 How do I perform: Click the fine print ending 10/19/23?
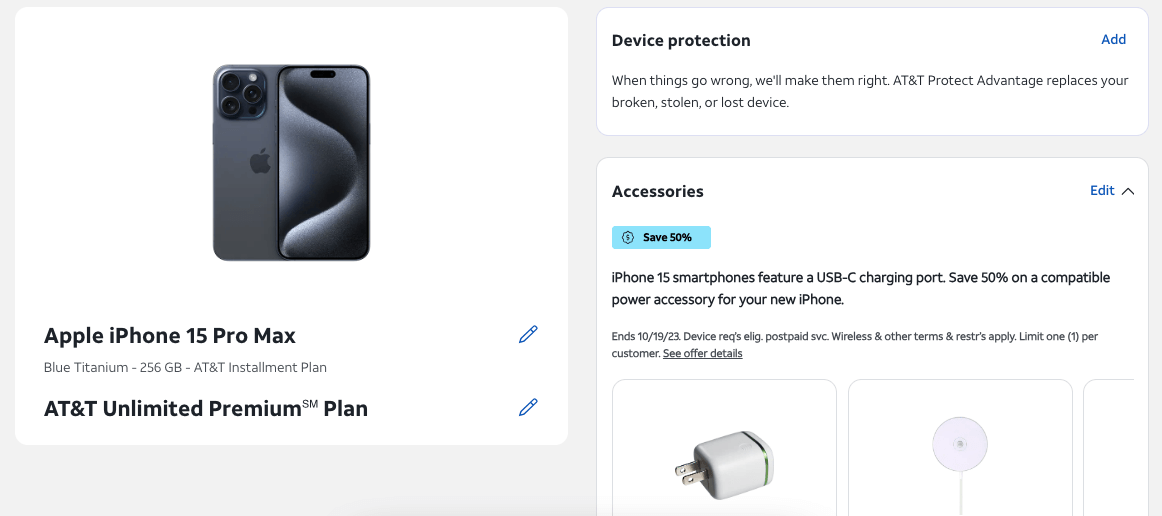(854, 337)
